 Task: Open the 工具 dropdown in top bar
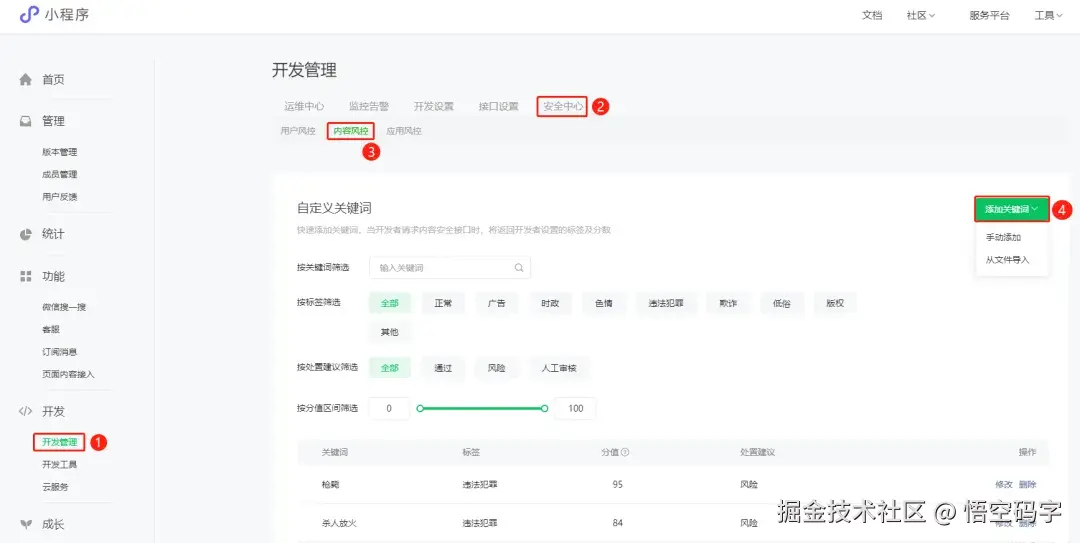1048,16
